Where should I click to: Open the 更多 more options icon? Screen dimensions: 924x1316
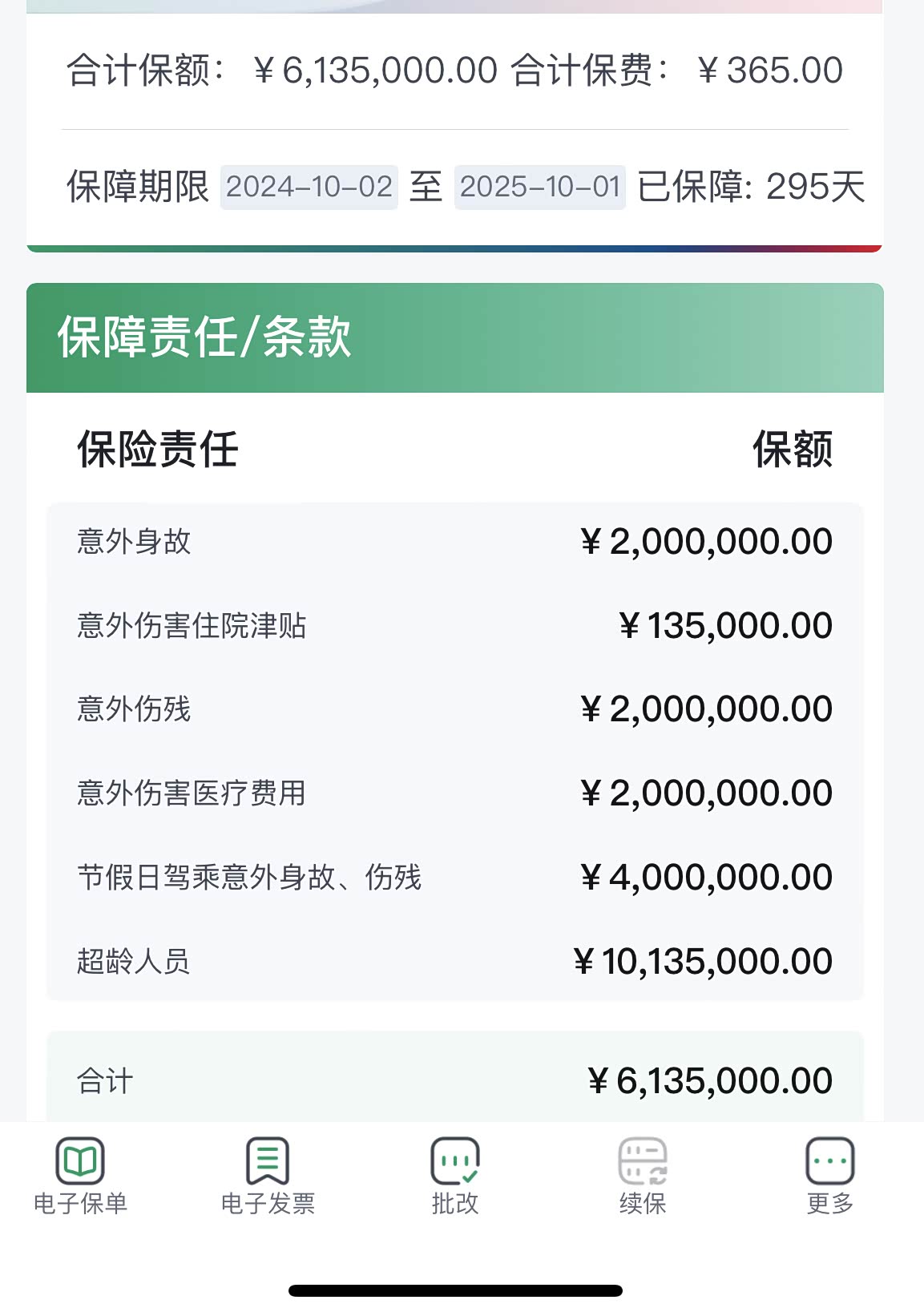click(x=829, y=1161)
